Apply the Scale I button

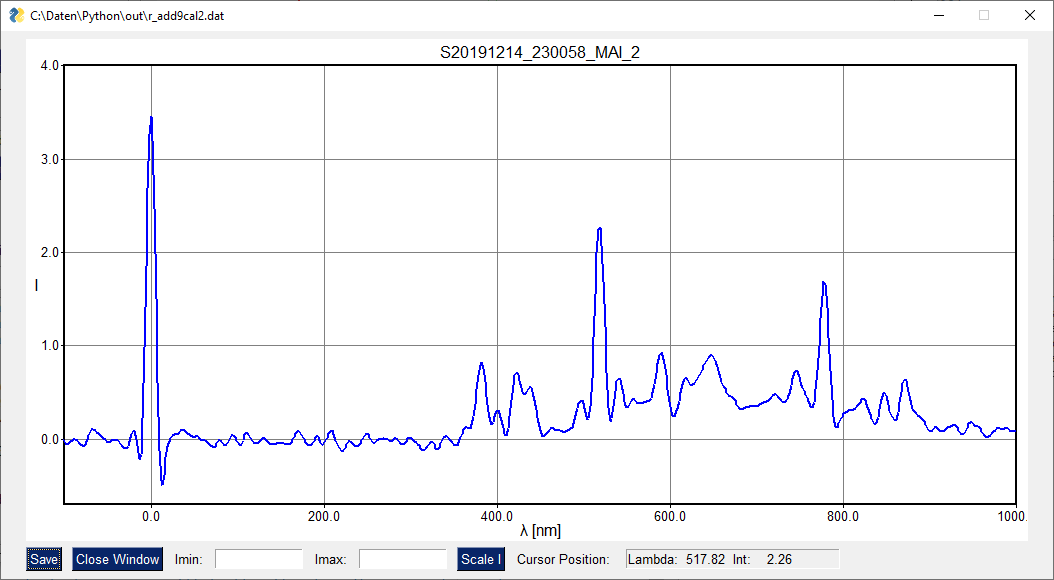coord(480,559)
